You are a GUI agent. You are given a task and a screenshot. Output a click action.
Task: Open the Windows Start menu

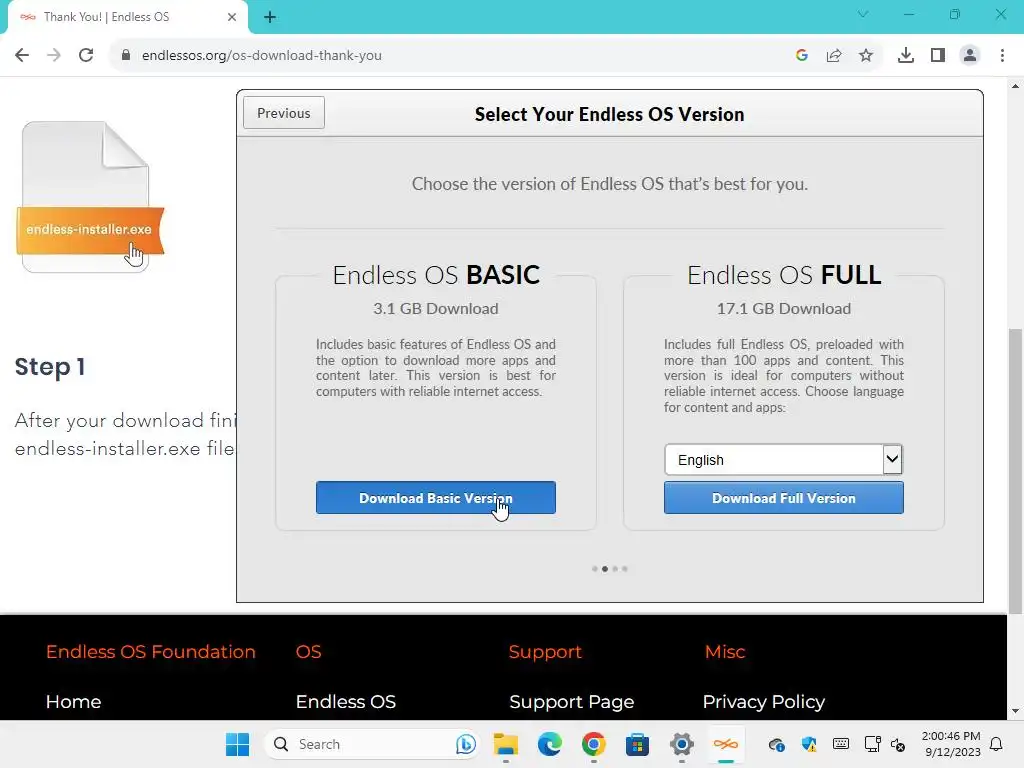coord(237,744)
